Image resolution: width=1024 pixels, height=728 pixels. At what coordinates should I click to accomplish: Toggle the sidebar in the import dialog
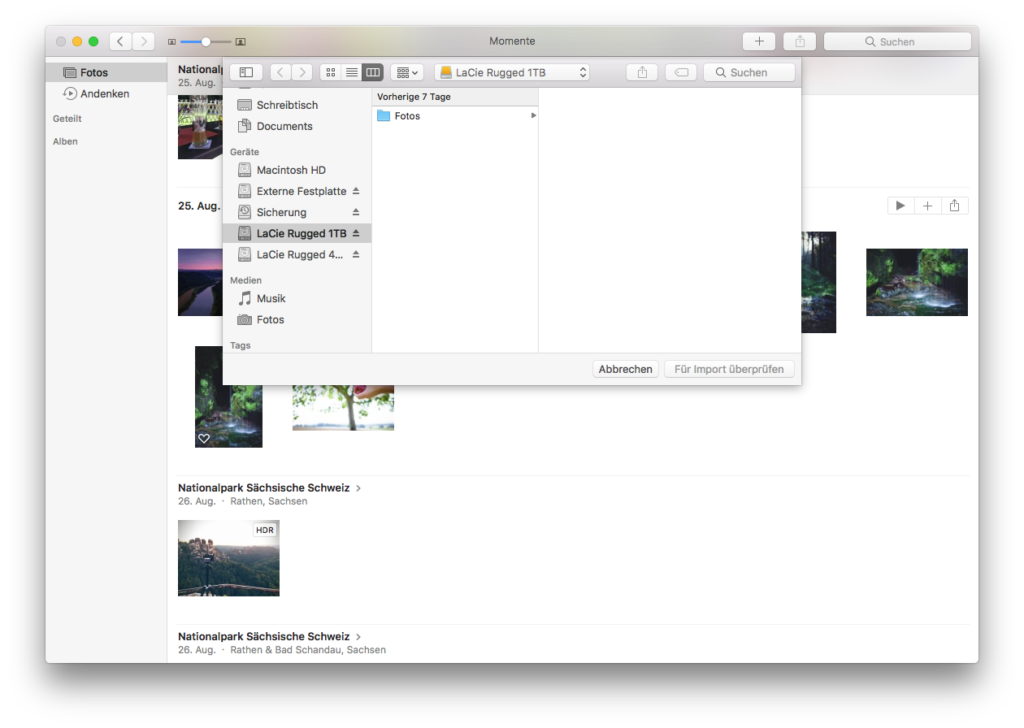(246, 72)
